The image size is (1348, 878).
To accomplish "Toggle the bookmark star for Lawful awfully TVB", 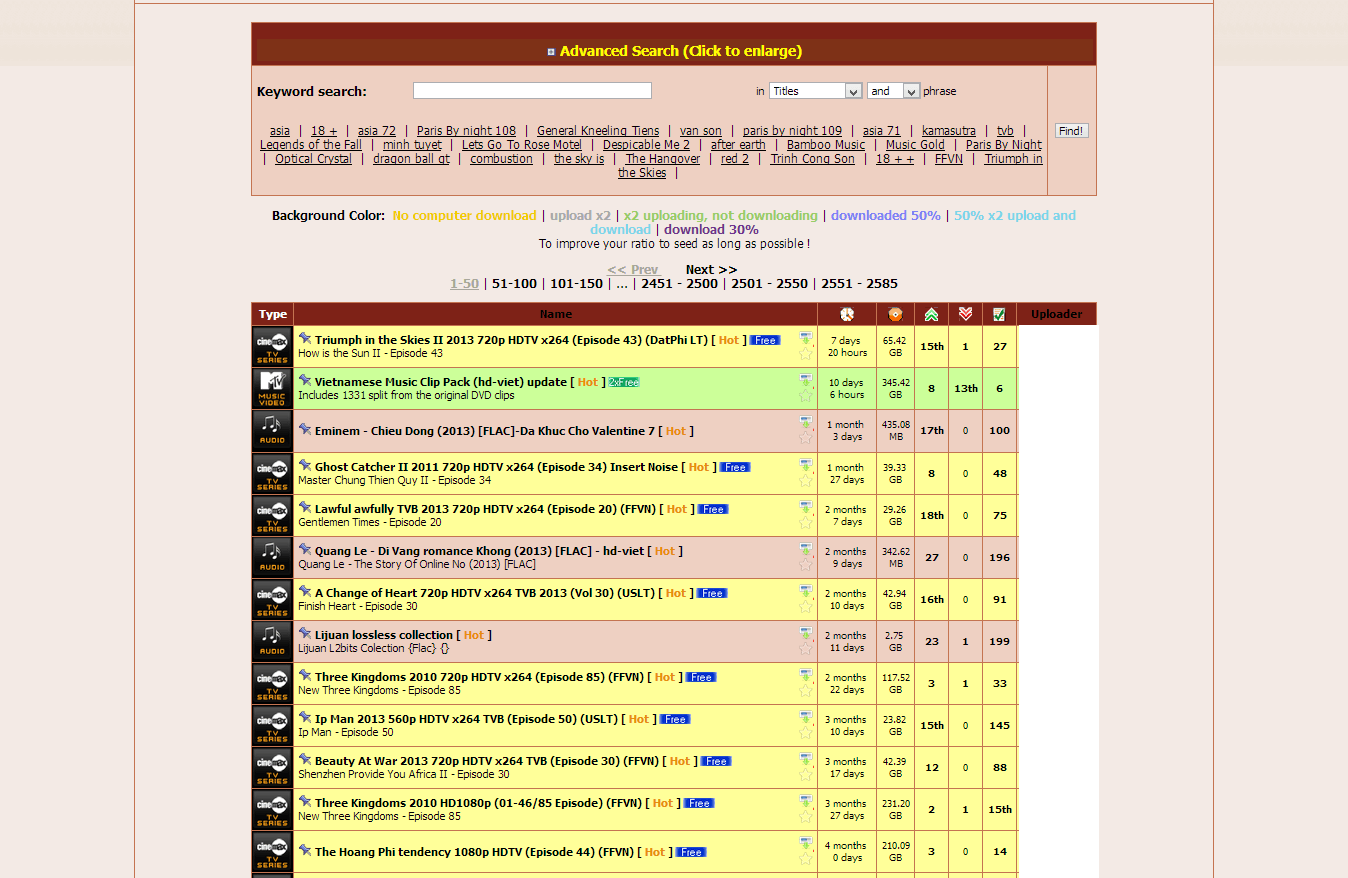I will coord(806,522).
